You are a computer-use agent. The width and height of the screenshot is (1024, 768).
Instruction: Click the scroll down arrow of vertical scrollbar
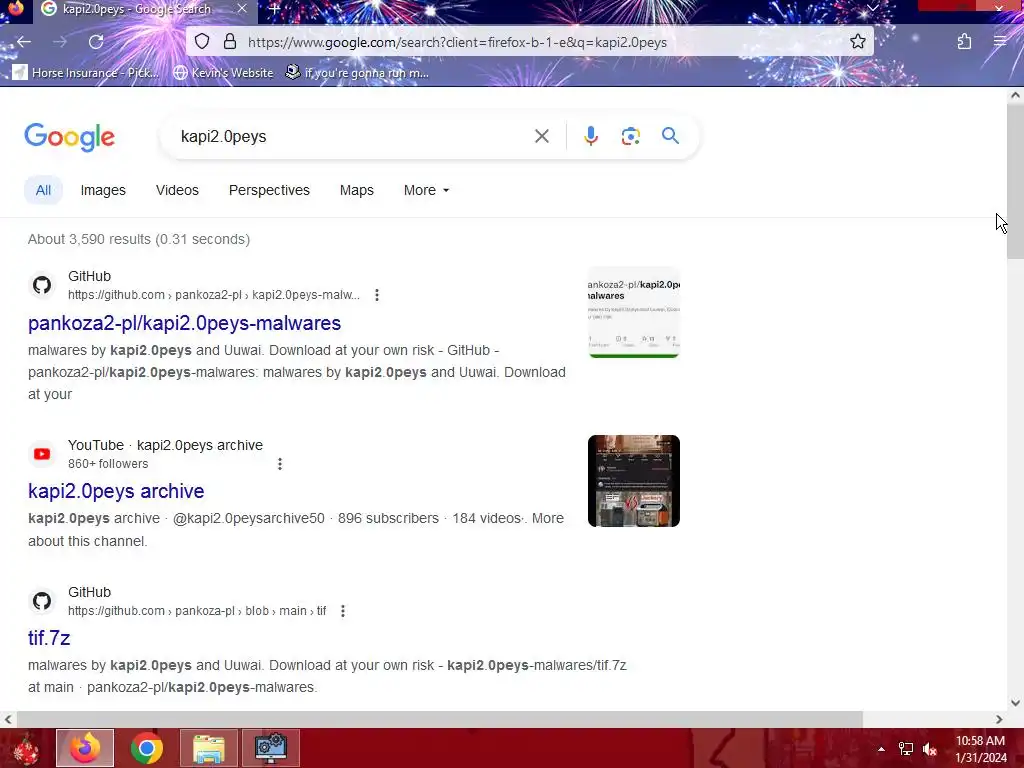(x=1015, y=703)
